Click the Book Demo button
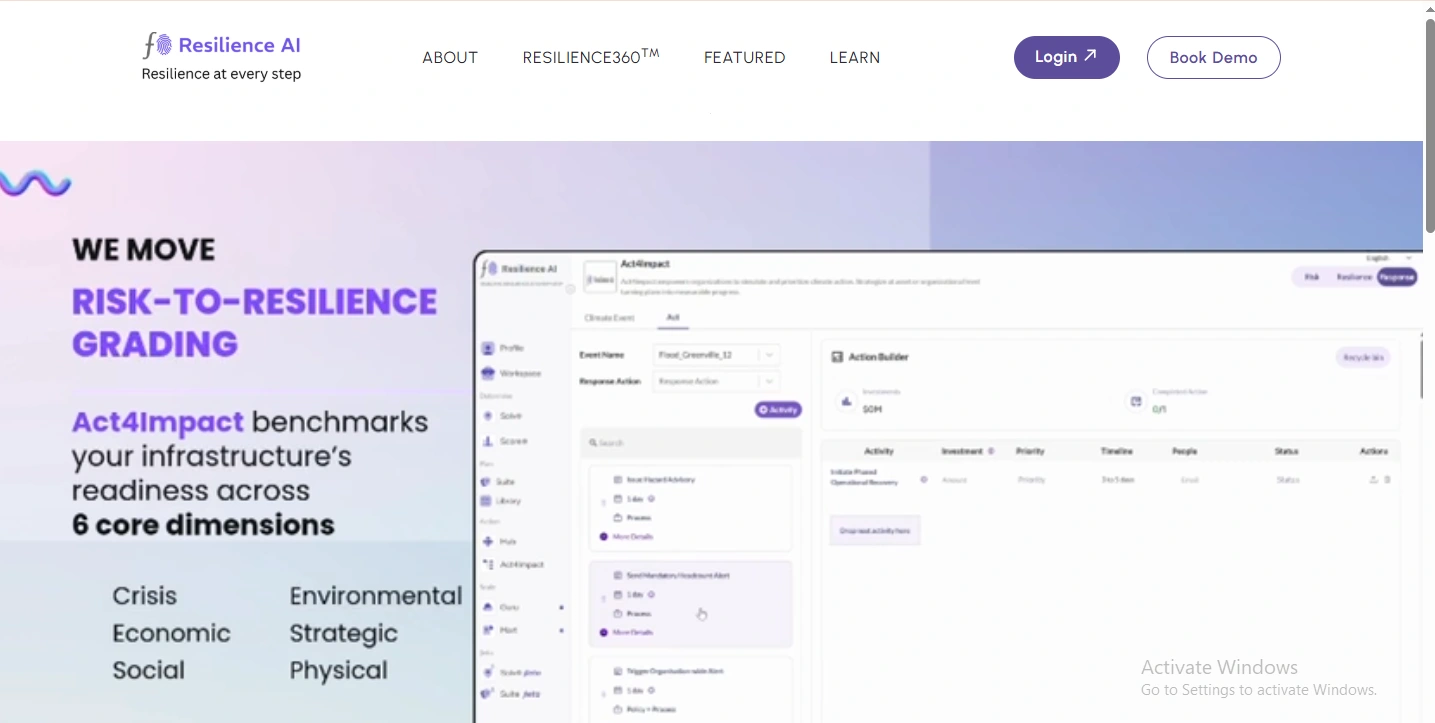 [x=1214, y=57]
